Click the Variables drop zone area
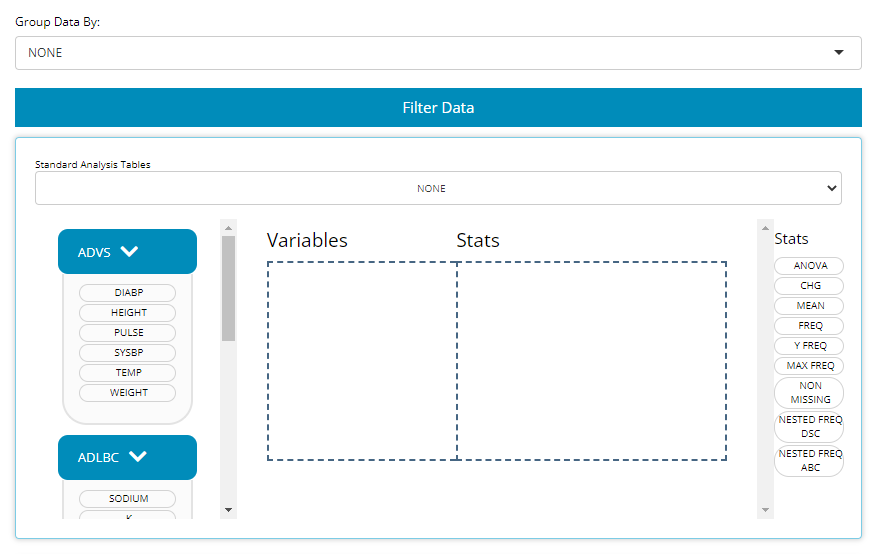Image resolution: width=879 pixels, height=554 pixels. pos(362,361)
